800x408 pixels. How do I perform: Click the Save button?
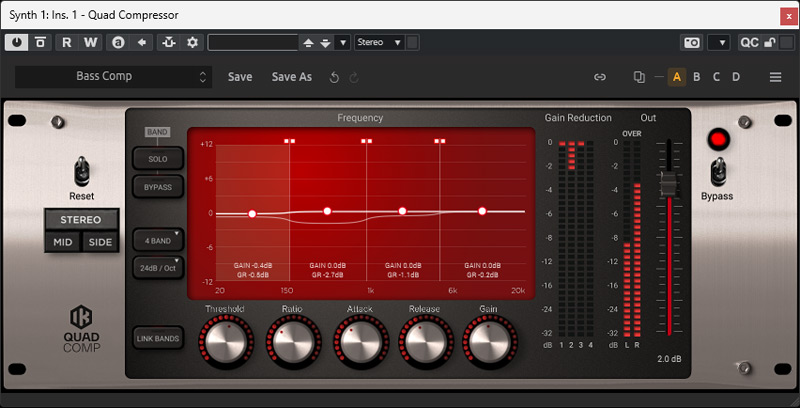point(240,77)
